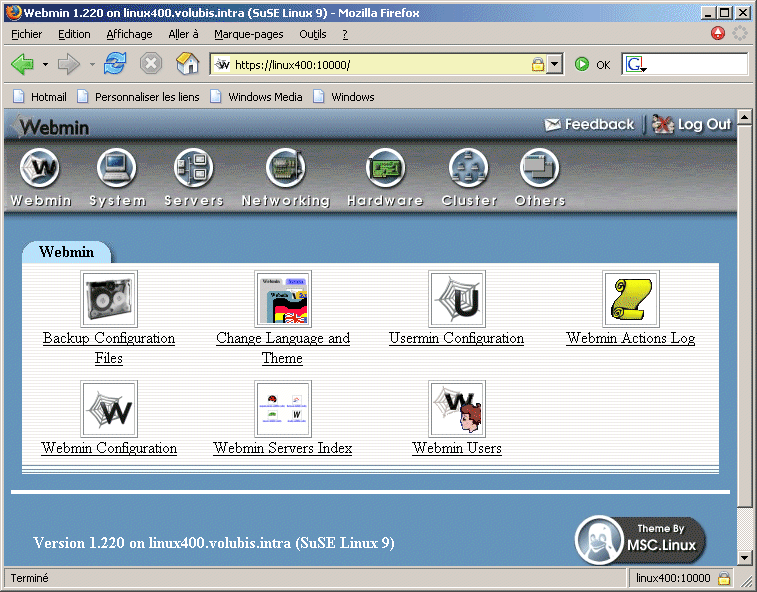Click the red adblock icon in menu bar
Screen dimensions: 757x592
point(718,33)
